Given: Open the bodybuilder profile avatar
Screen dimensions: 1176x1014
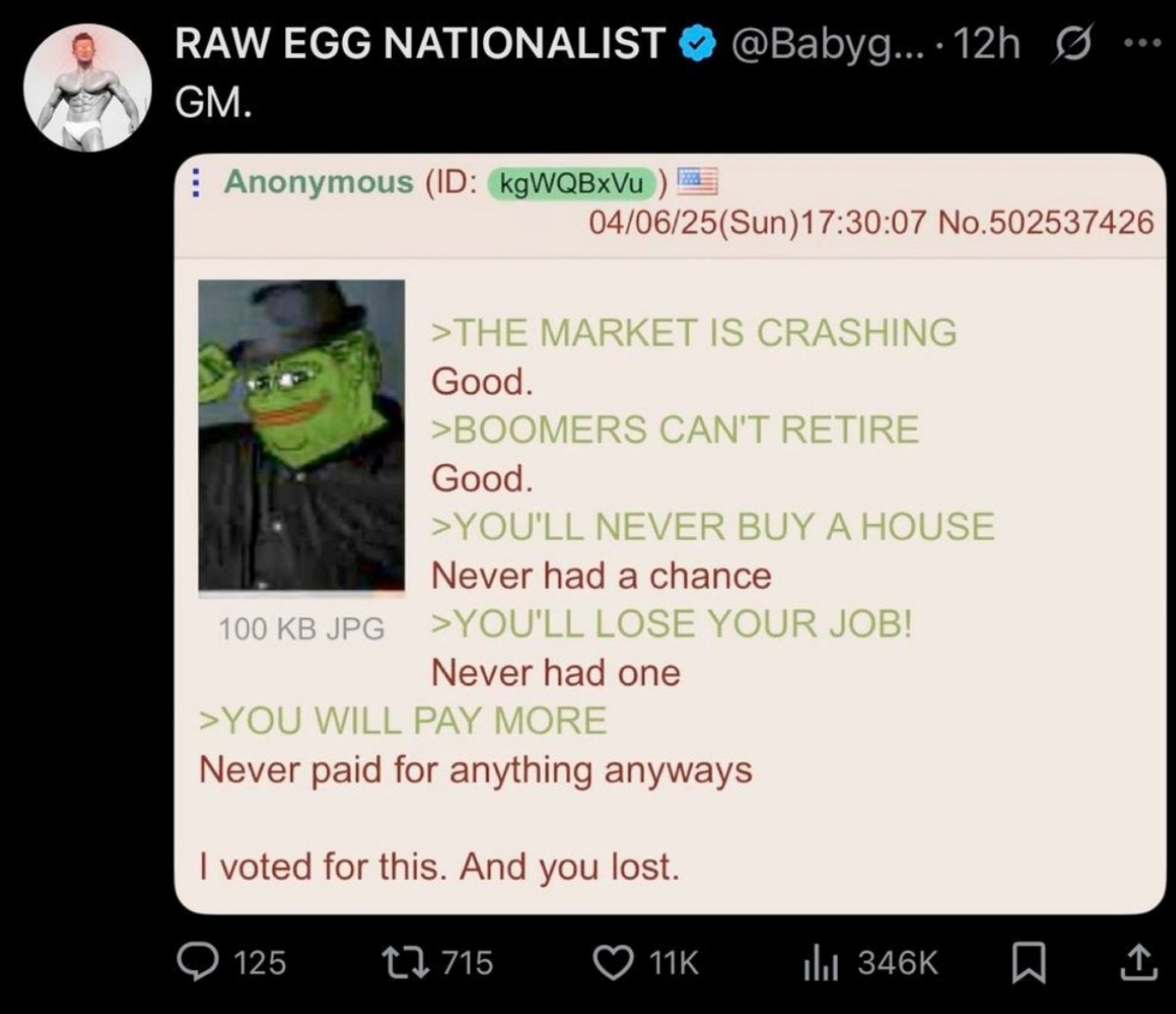Looking at the screenshot, I should point(87,87).
